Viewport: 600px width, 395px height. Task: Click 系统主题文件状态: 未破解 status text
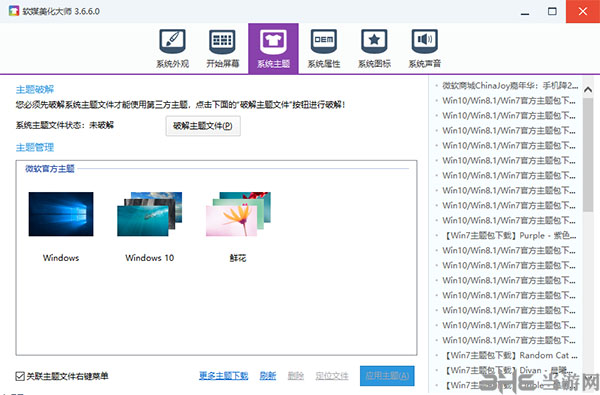pos(65,125)
